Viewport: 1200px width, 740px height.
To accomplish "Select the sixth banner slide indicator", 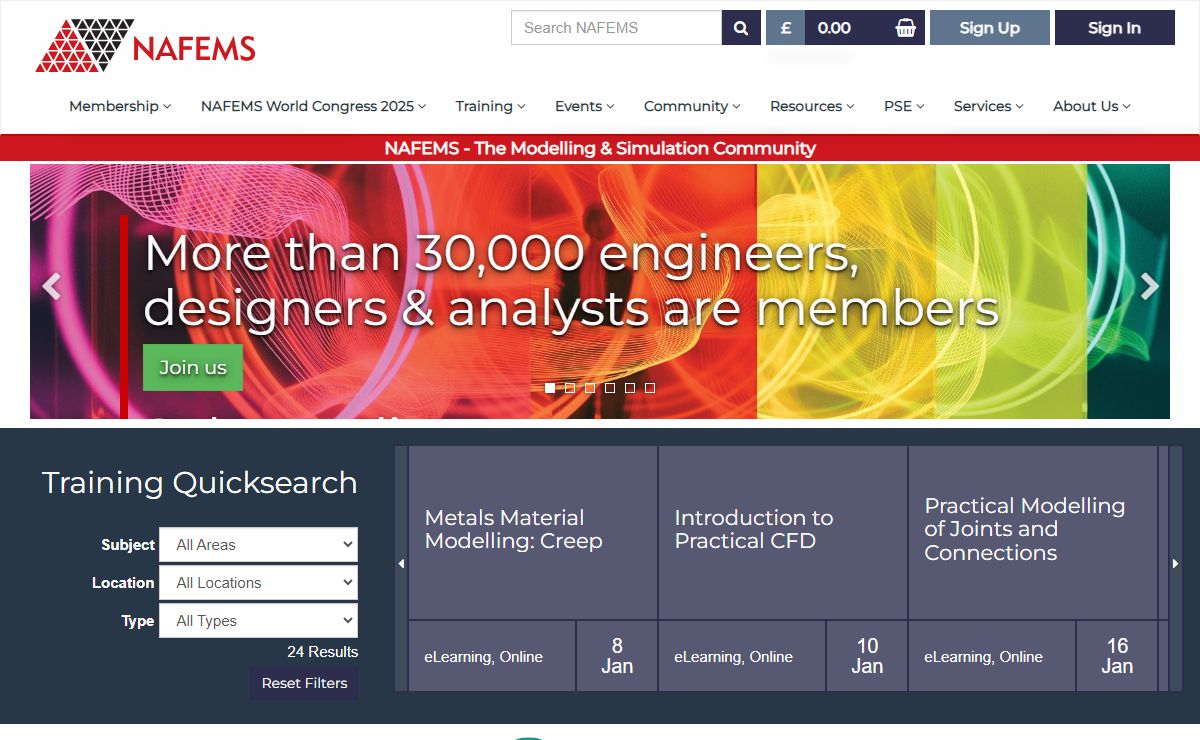I will click(x=650, y=388).
